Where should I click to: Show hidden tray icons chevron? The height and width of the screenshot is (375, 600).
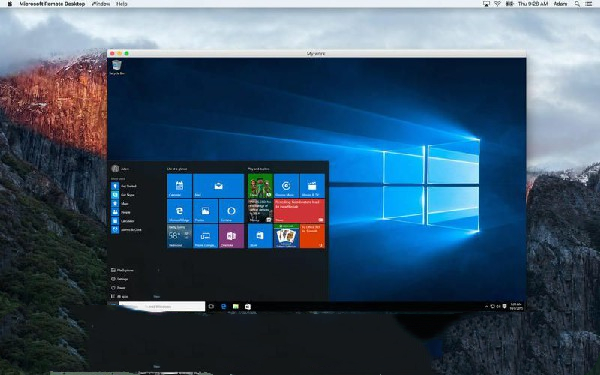[486, 307]
